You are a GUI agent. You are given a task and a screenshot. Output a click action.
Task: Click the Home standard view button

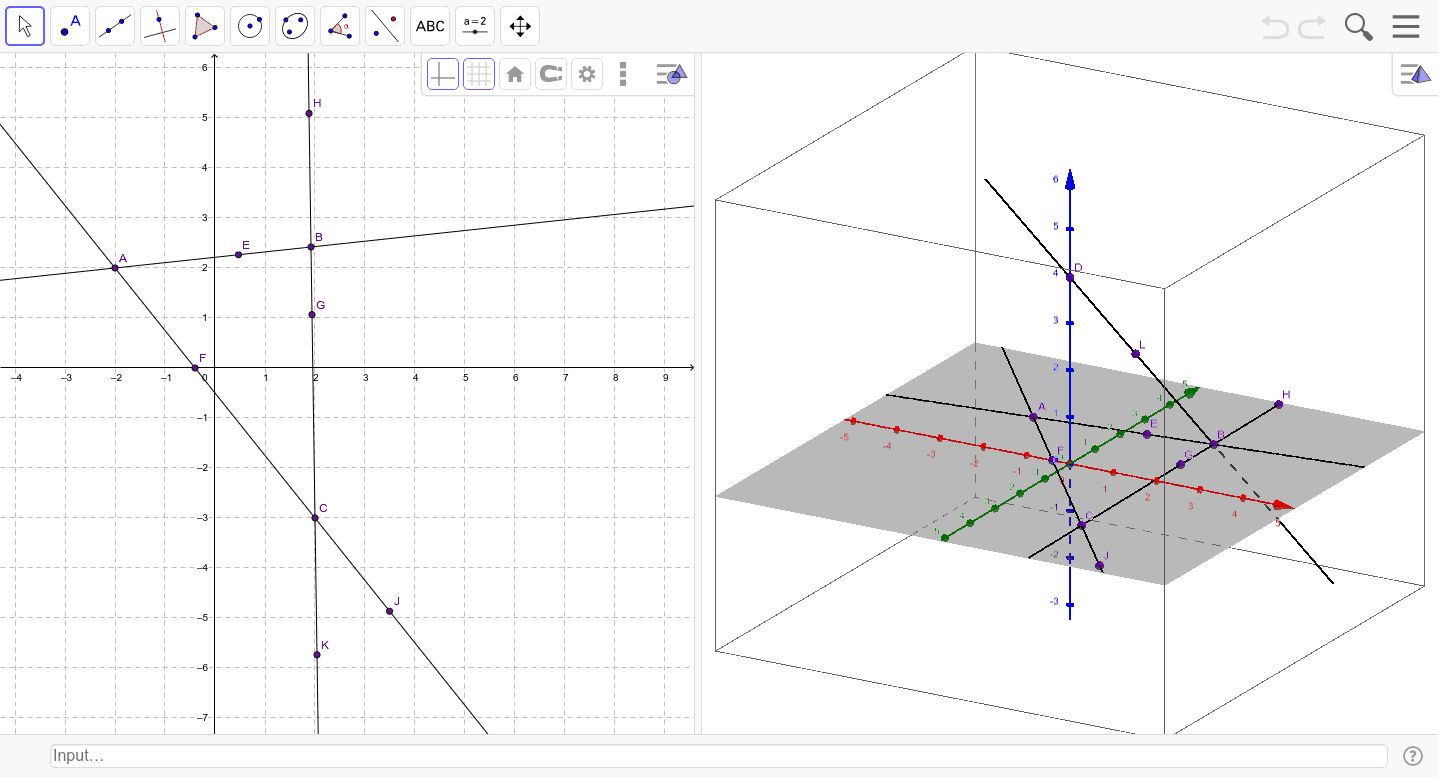pos(515,73)
